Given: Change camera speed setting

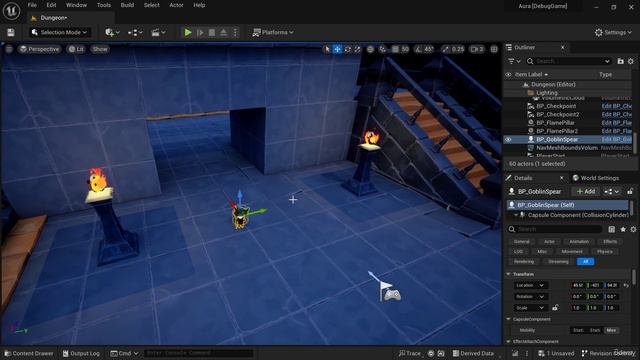Looking at the screenshot, I should (477, 49).
